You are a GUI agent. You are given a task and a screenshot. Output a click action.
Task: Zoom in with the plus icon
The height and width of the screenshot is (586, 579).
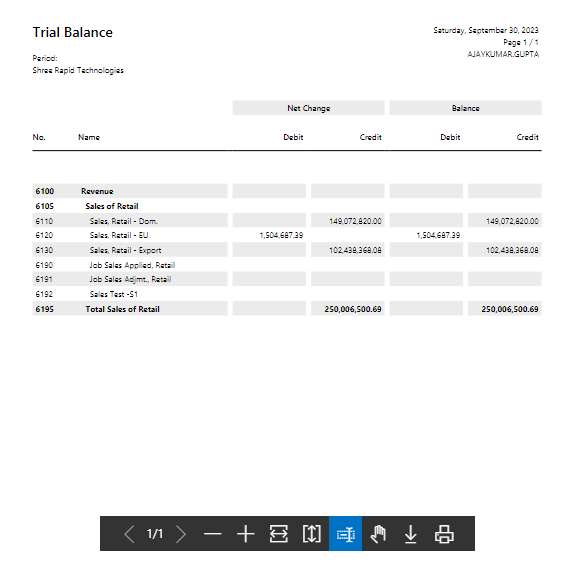coord(246,534)
